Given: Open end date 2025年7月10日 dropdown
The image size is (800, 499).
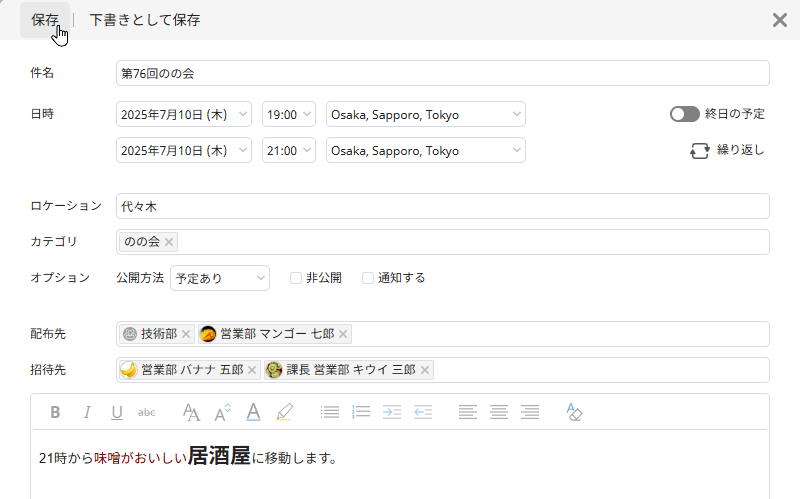Looking at the screenshot, I should coord(184,151).
